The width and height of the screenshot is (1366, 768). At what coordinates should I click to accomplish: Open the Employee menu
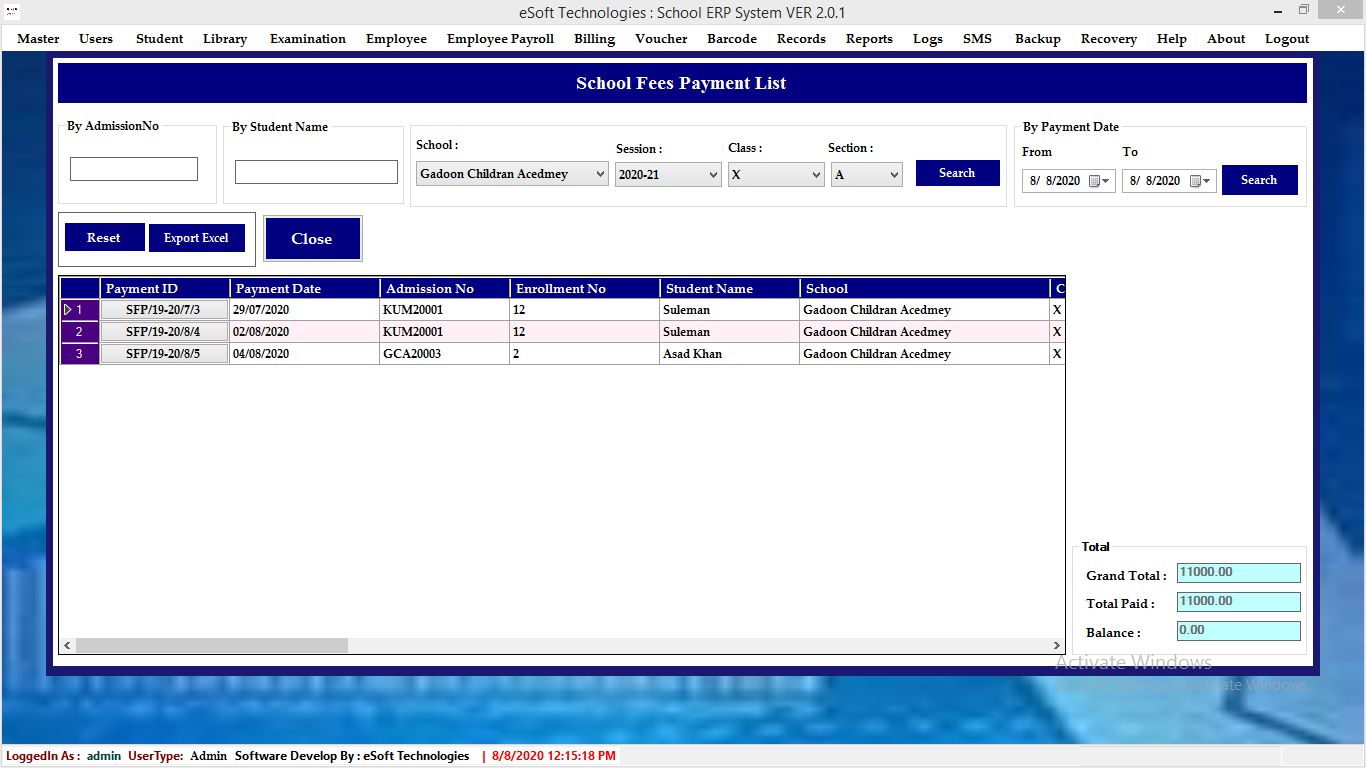point(396,39)
